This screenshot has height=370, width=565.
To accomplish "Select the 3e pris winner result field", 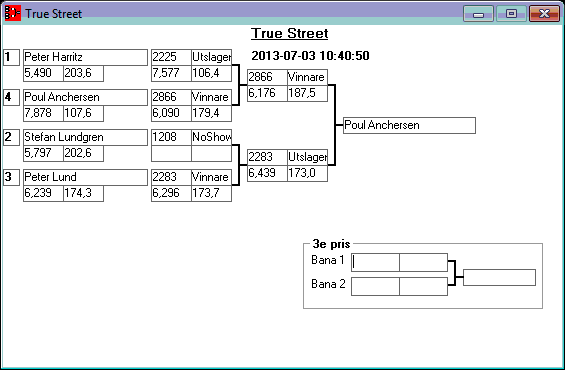I will 499,277.
